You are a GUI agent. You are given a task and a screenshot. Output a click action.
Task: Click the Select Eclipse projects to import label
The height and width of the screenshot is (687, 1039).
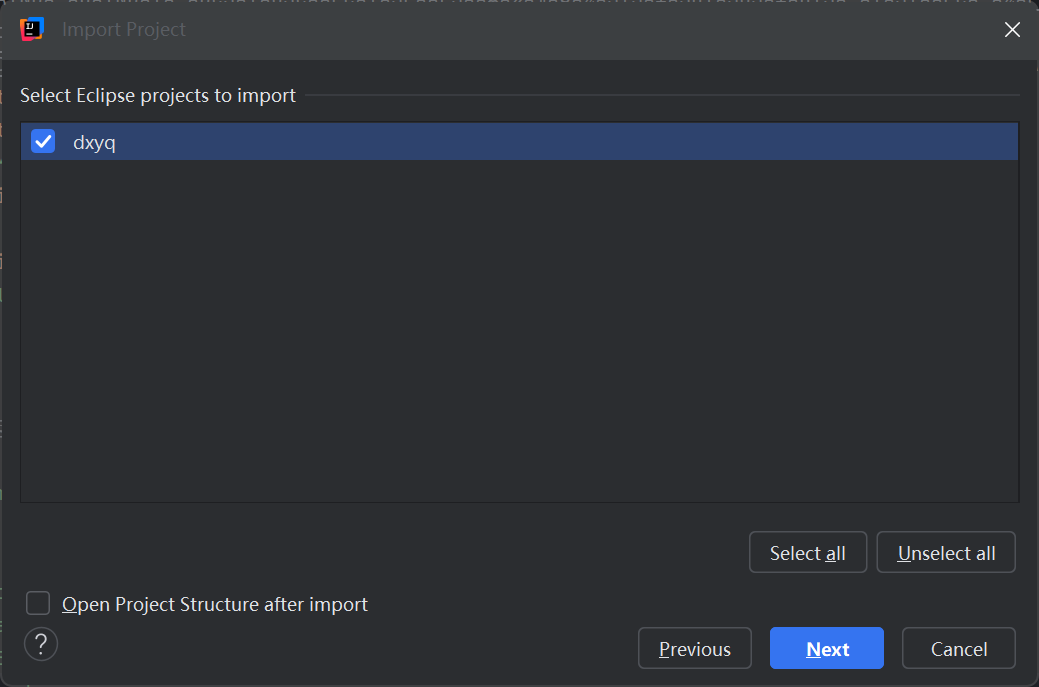tap(158, 96)
